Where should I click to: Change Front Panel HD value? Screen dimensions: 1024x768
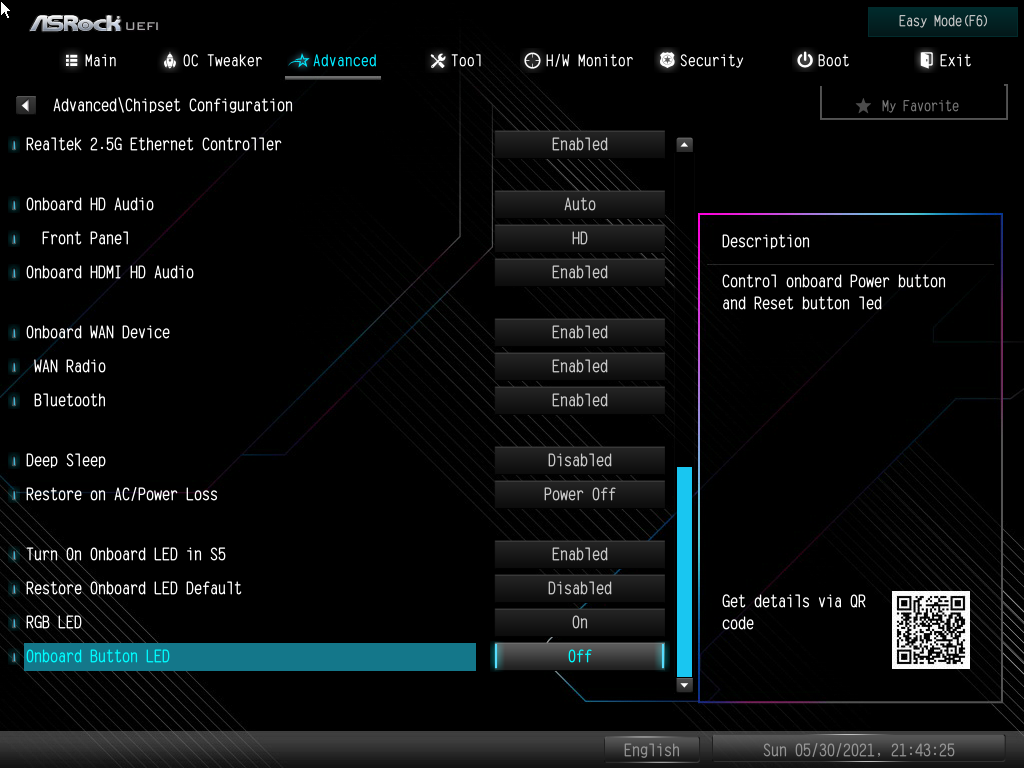pos(579,238)
